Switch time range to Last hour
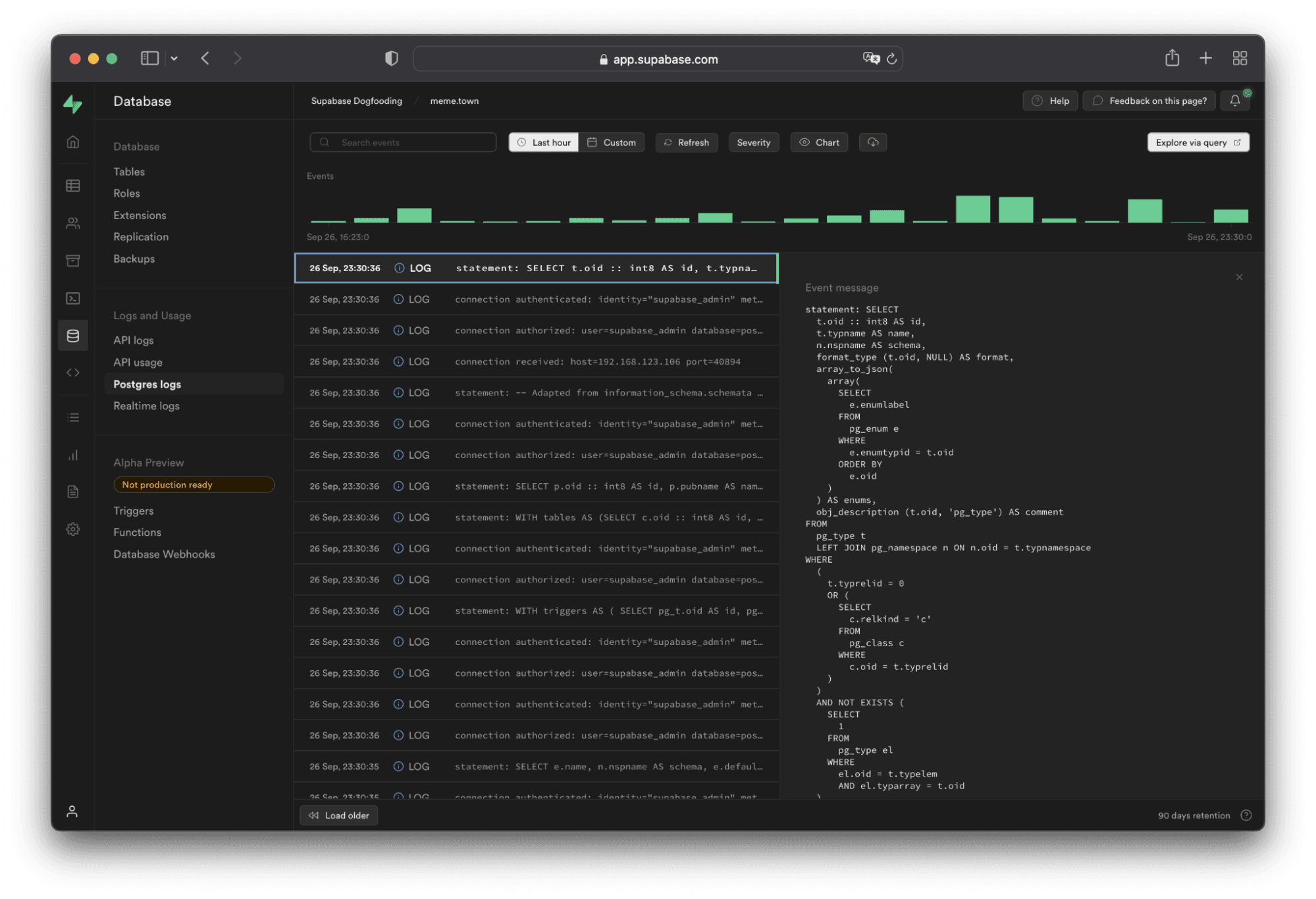The height and width of the screenshot is (899, 1316). tap(543, 142)
